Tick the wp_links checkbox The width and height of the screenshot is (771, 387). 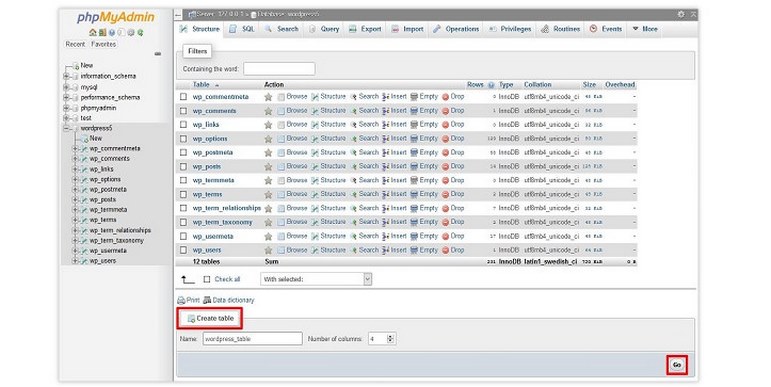[183, 125]
